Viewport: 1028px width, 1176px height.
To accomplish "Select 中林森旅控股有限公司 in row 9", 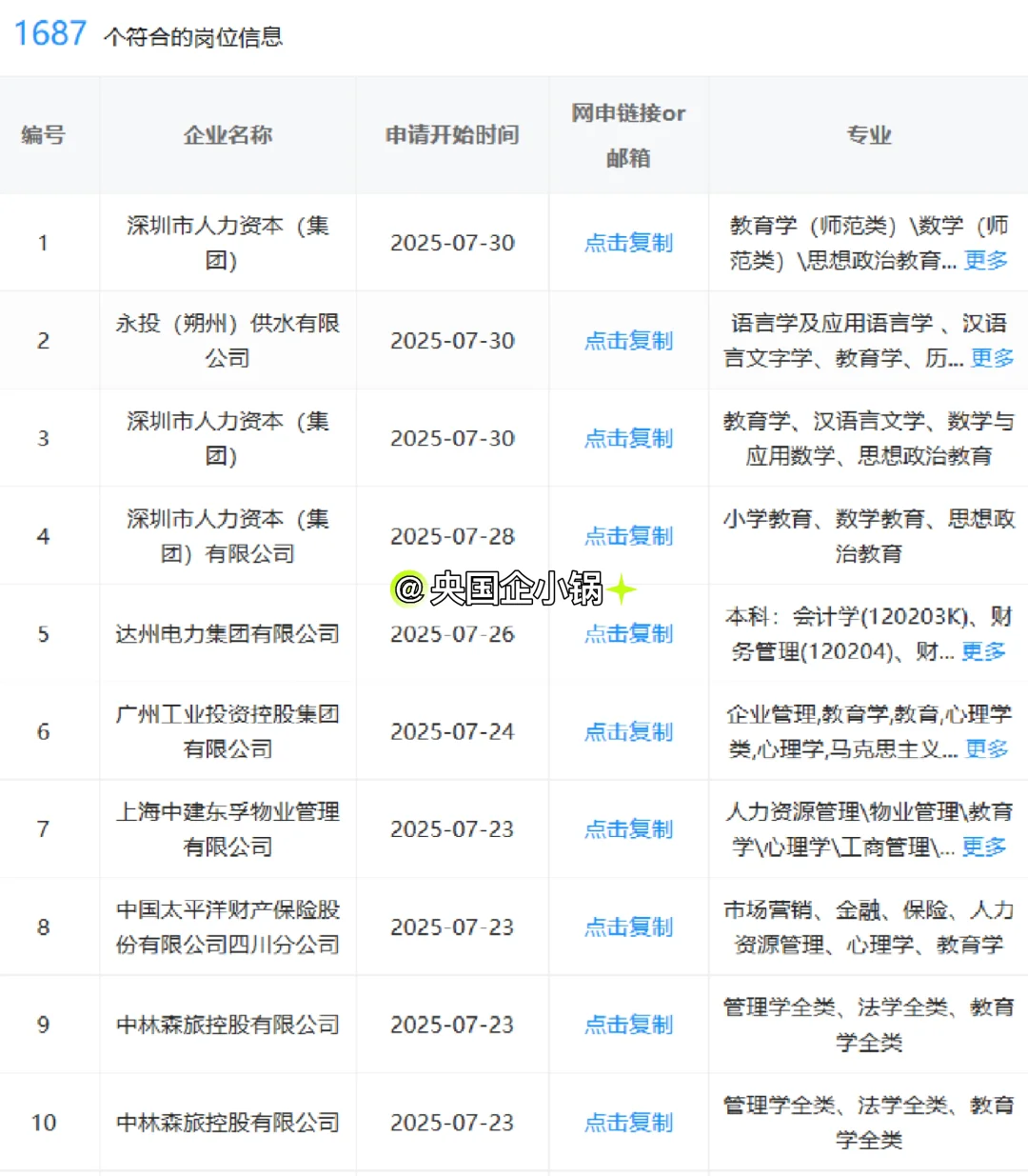I will tap(227, 1025).
